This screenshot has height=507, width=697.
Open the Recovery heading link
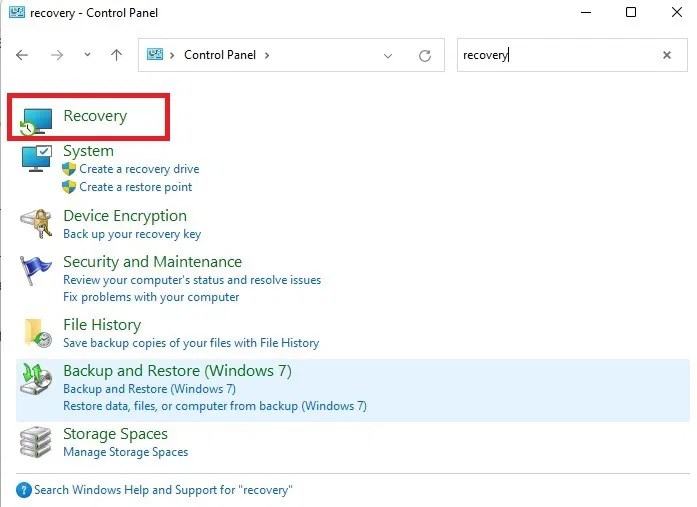point(95,116)
